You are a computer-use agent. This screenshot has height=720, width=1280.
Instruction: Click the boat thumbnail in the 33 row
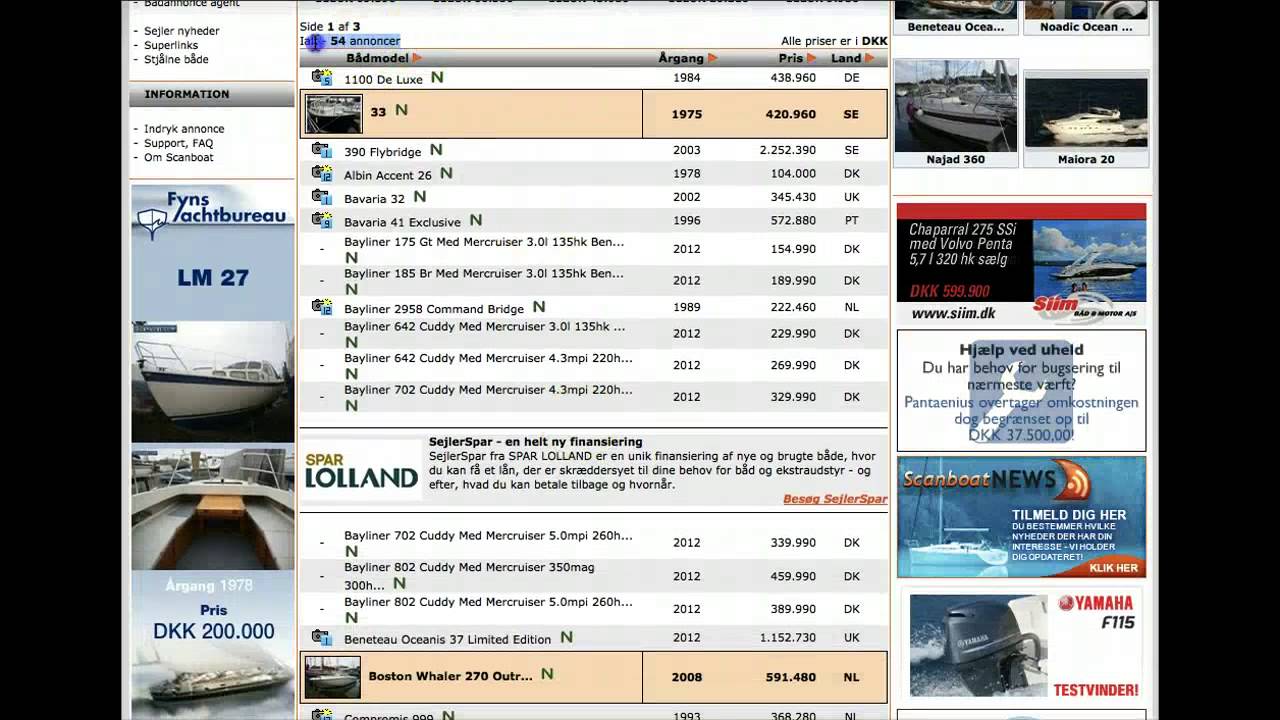(x=333, y=114)
